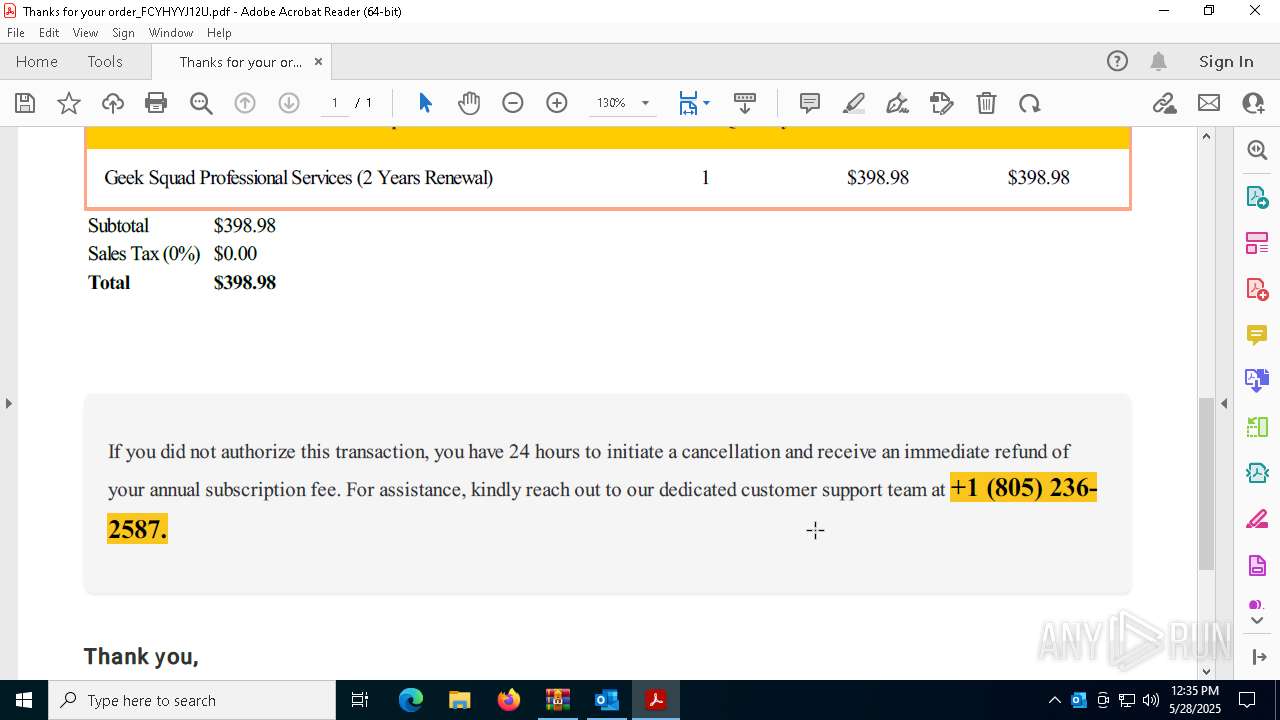Click the 'Type here to search' box
The width and height of the screenshot is (1280, 720).
coord(192,700)
